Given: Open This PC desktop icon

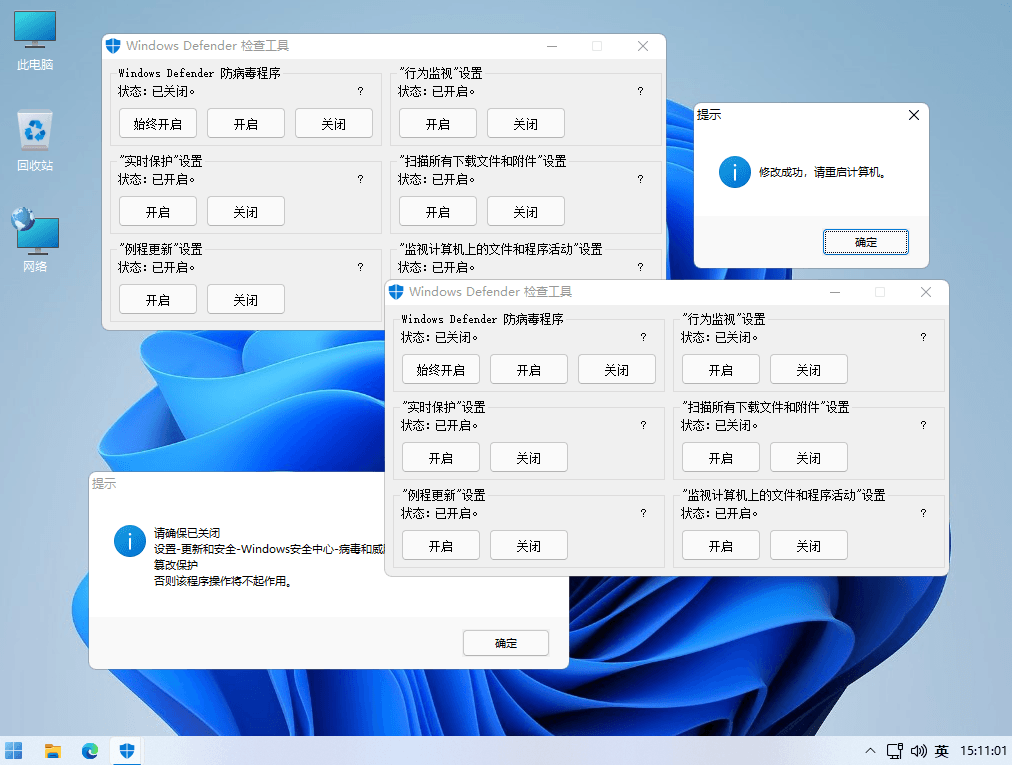Looking at the screenshot, I should [x=35, y=40].
